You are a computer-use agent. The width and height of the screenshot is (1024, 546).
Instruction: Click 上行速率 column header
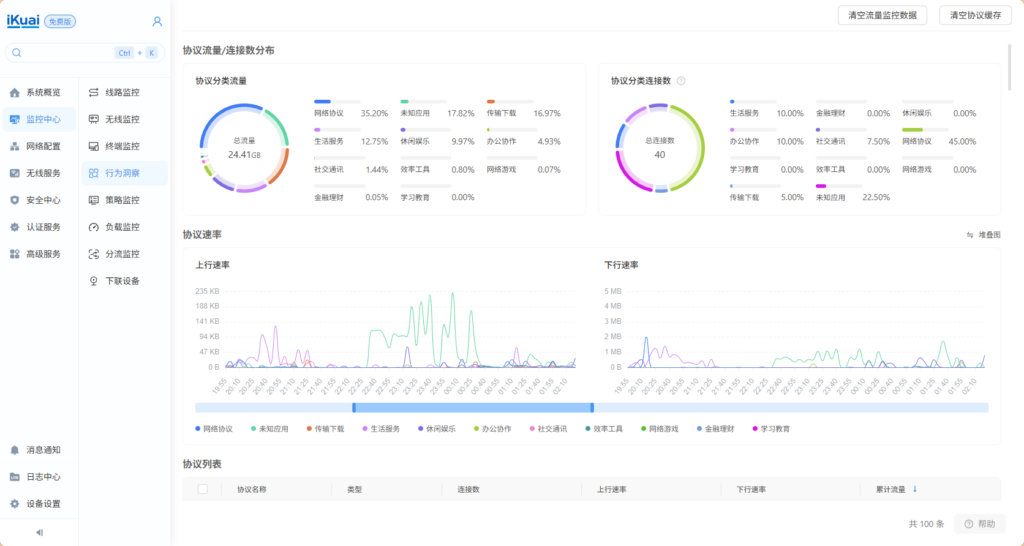(x=611, y=489)
